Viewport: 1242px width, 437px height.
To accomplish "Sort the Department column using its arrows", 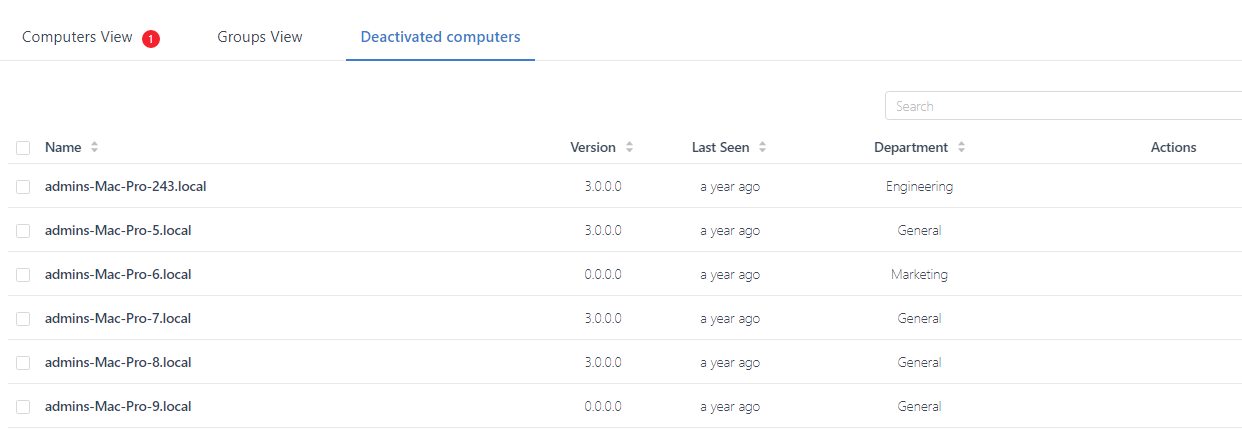I will [x=961, y=147].
